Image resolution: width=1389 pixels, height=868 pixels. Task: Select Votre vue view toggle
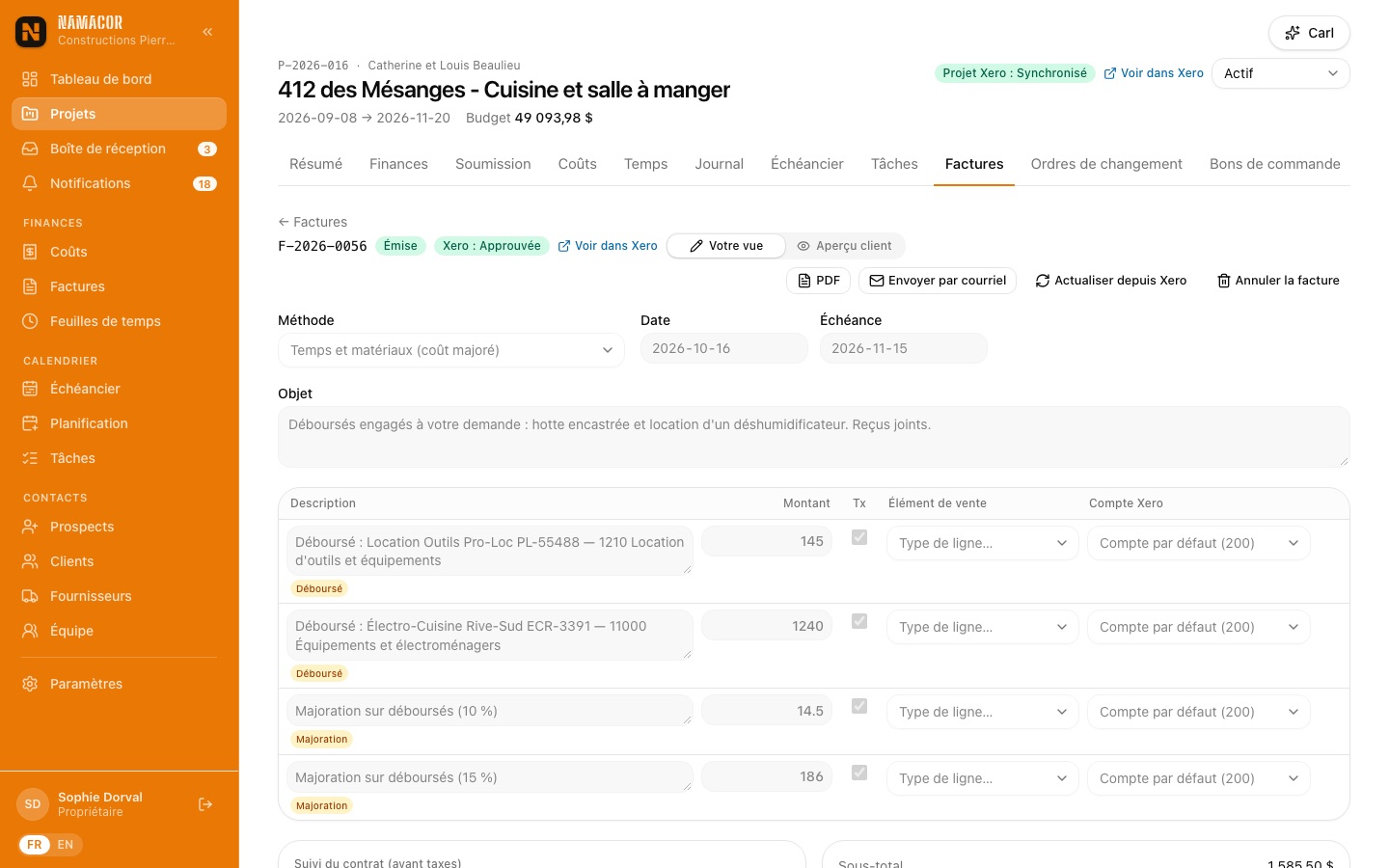click(x=726, y=246)
